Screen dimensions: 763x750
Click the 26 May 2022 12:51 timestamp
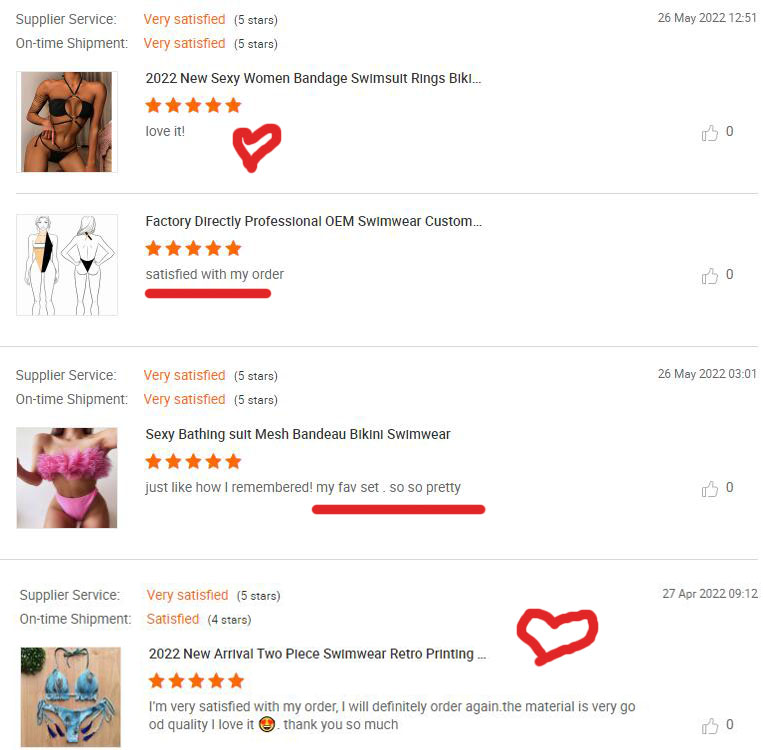click(x=707, y=18)
